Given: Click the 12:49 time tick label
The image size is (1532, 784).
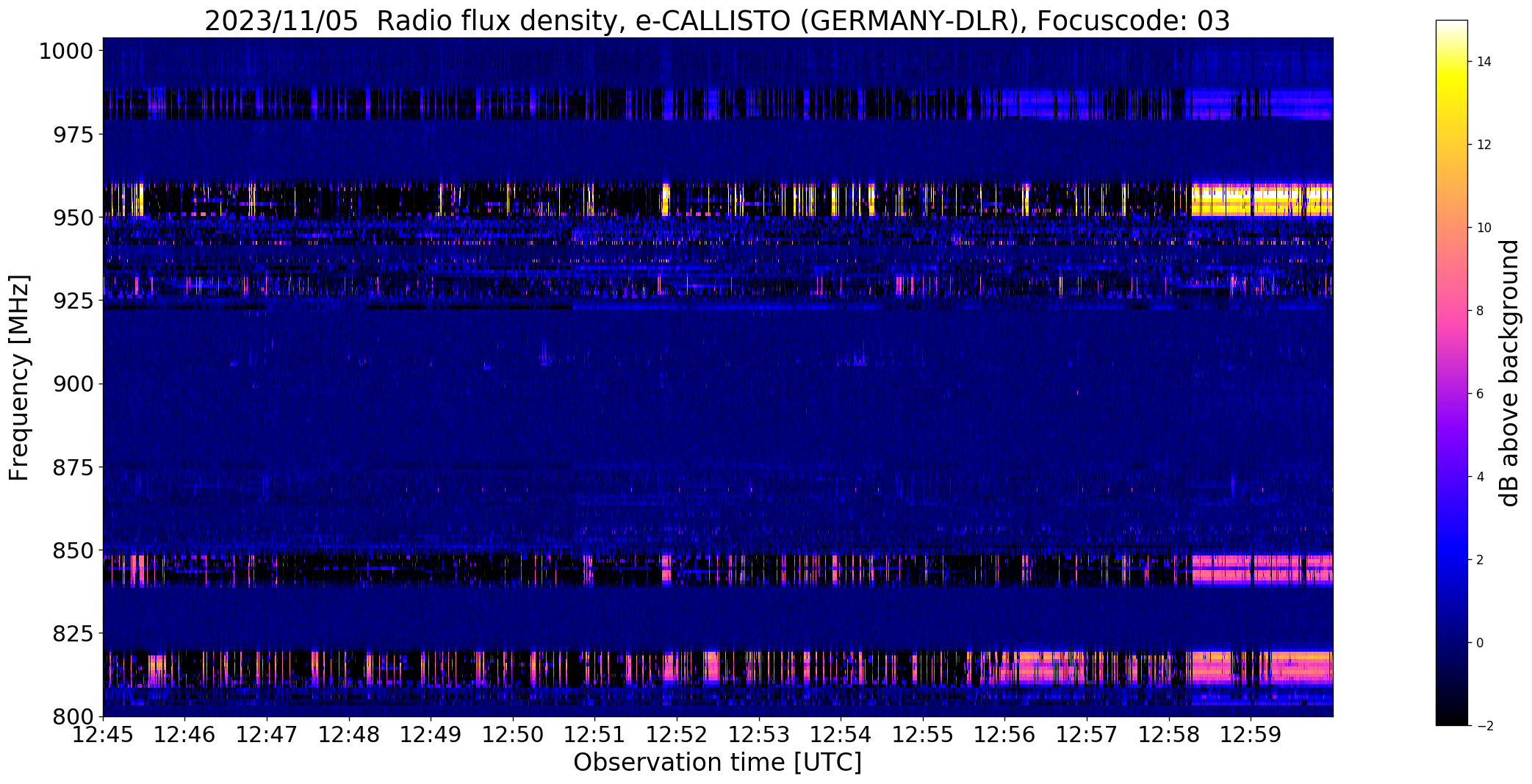Looking at the screenshot, I should pyautogui.click(x=431, y=735).
